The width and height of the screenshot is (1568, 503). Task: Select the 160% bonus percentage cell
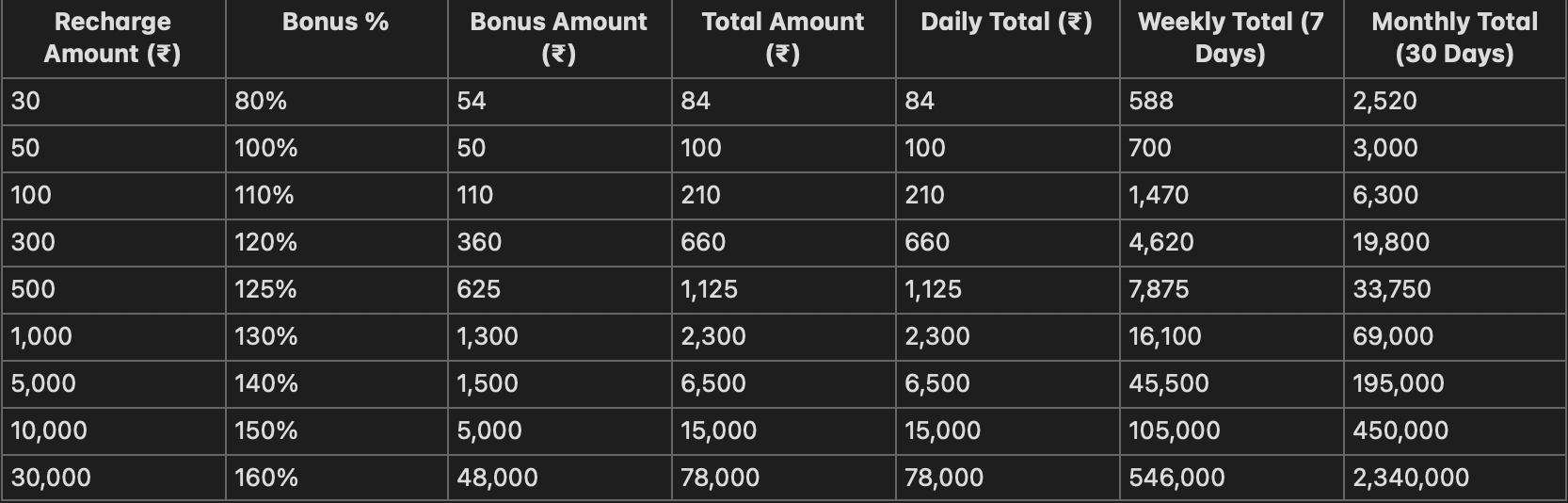pyautogui.click(x=266, y=478)
